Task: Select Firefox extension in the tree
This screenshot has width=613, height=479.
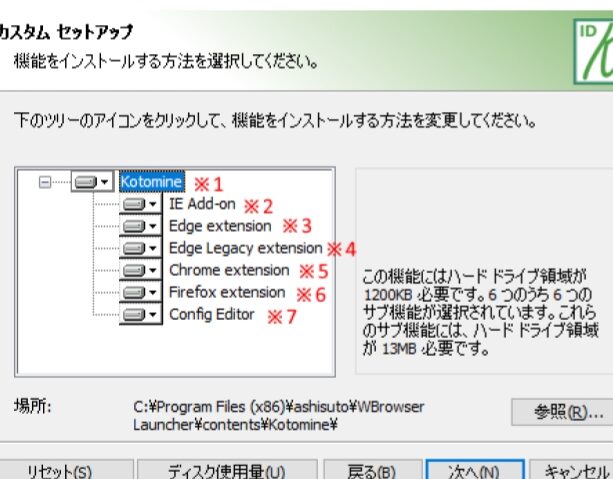Action: point(226,292)
